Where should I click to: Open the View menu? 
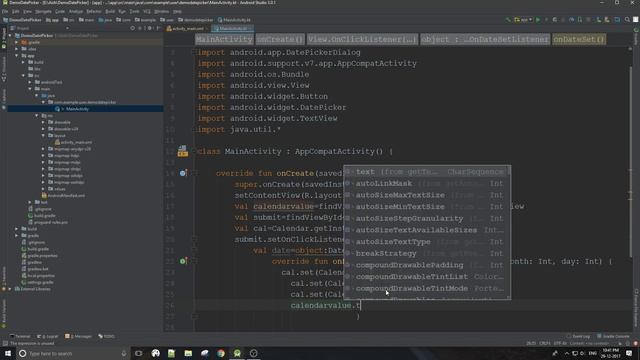[27, 11]
